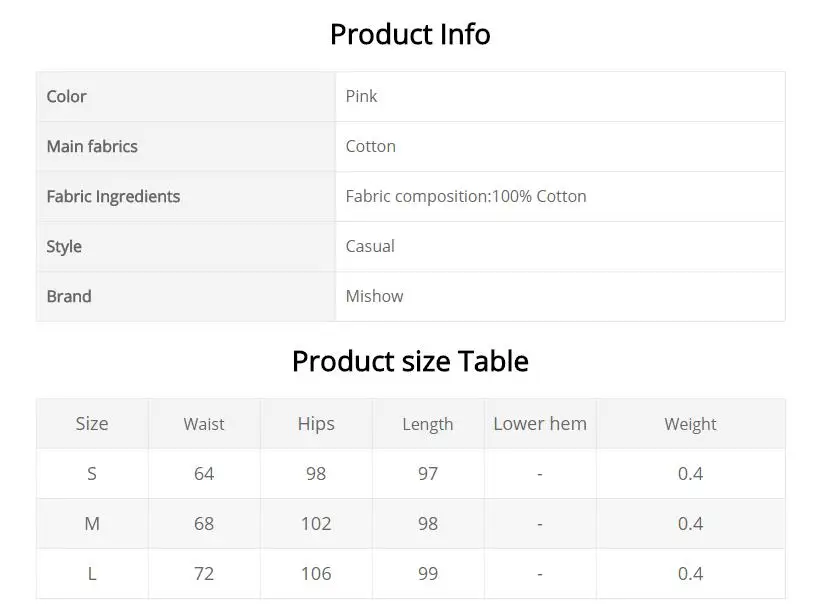Select the L size row cell

coord(92,573)
